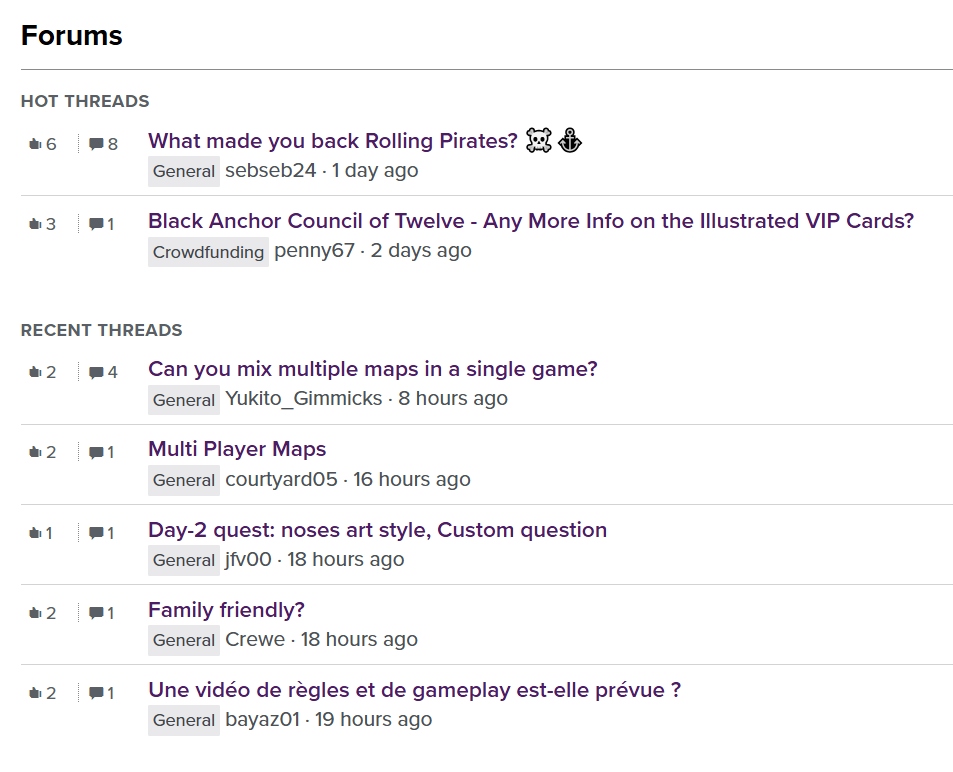Click the comment bubble icon showing 8 comments
This screenshot has width=953, height=772.
tap(98, 143)
